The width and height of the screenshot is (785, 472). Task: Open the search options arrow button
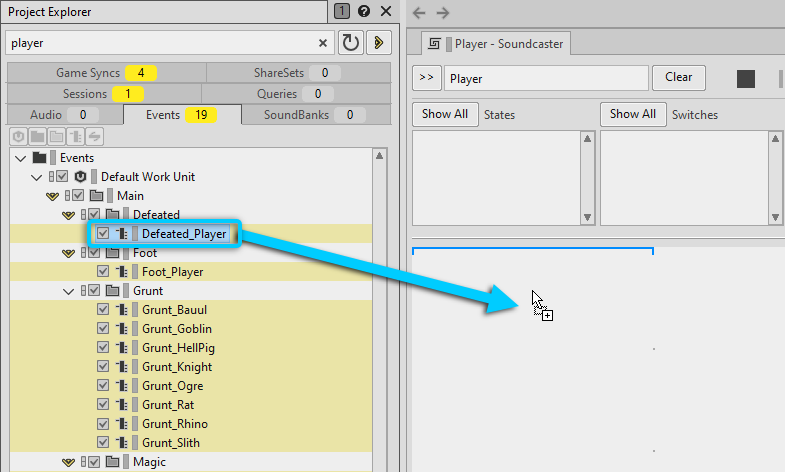click(378, 43)
